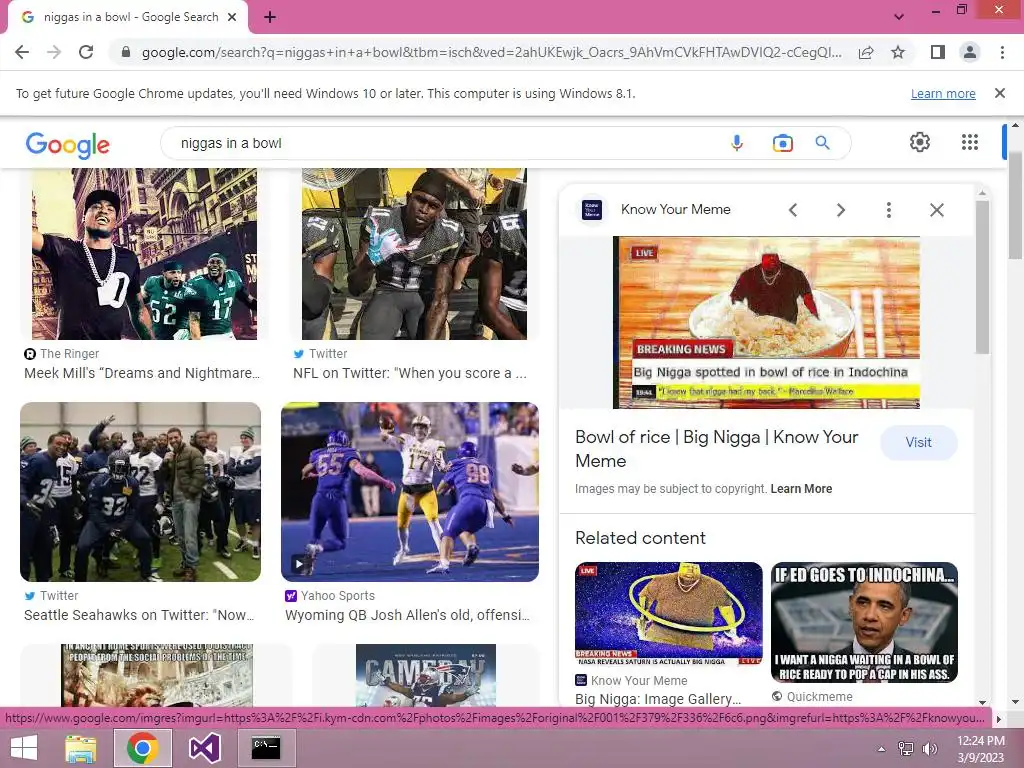Open File Explorer from the taskbar
Screen dimensions: 1024x768
(80, 748)
